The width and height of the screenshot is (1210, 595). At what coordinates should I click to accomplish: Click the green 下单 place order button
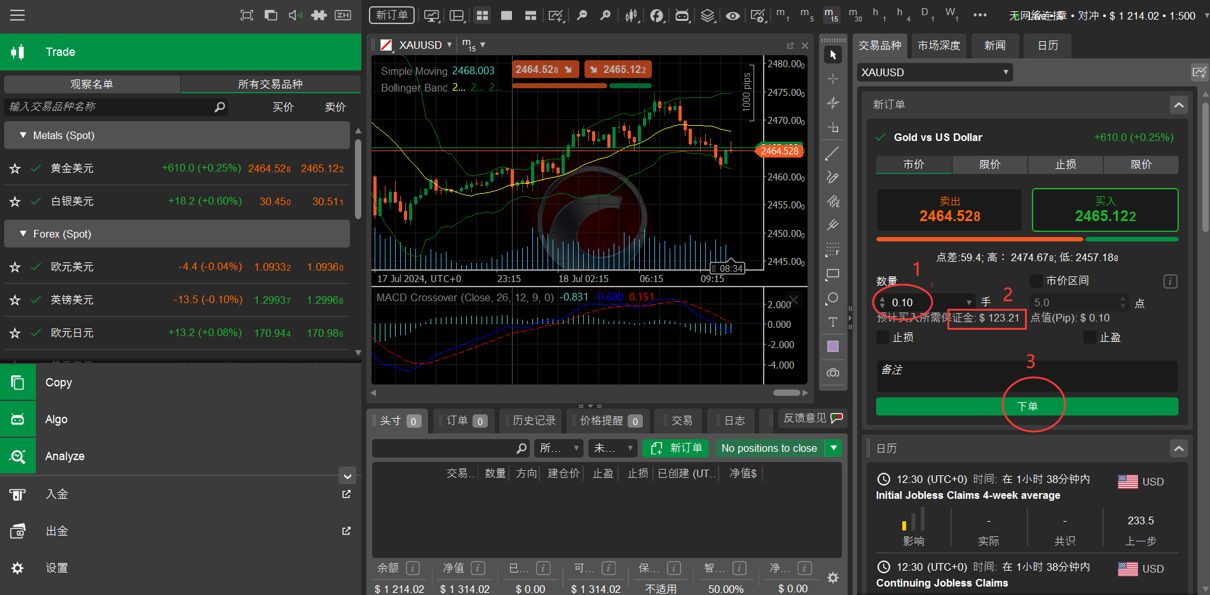[1027, 407]
